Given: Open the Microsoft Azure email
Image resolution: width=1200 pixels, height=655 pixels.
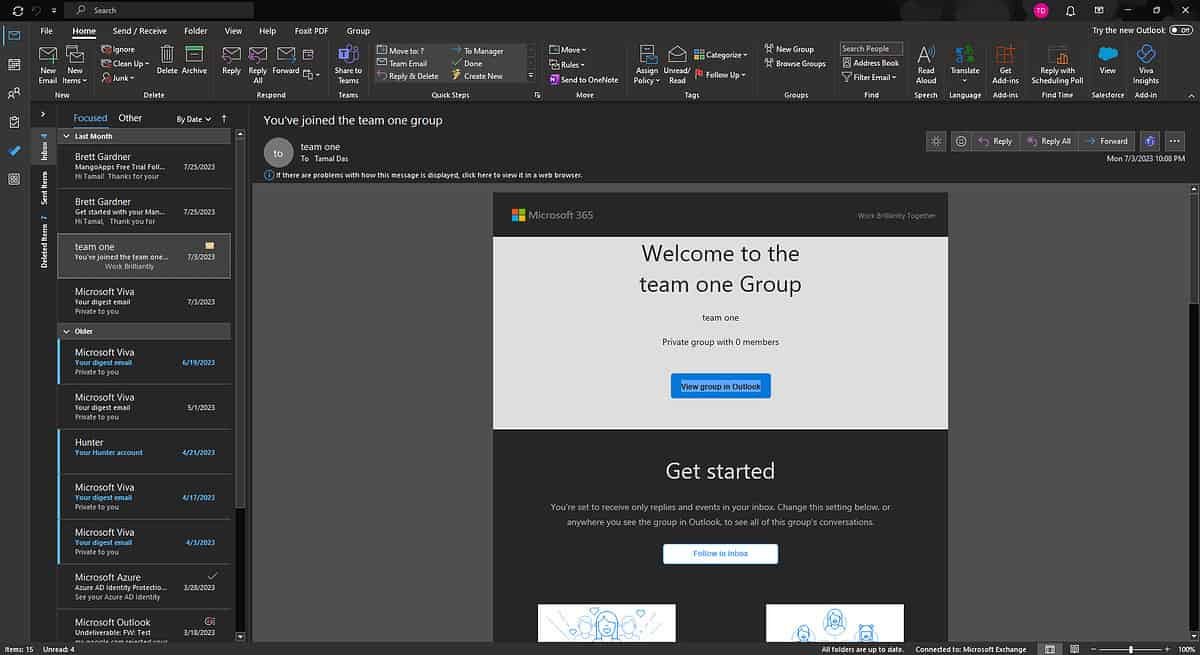Looking at the screenshot, I should (x=145, y=587).
